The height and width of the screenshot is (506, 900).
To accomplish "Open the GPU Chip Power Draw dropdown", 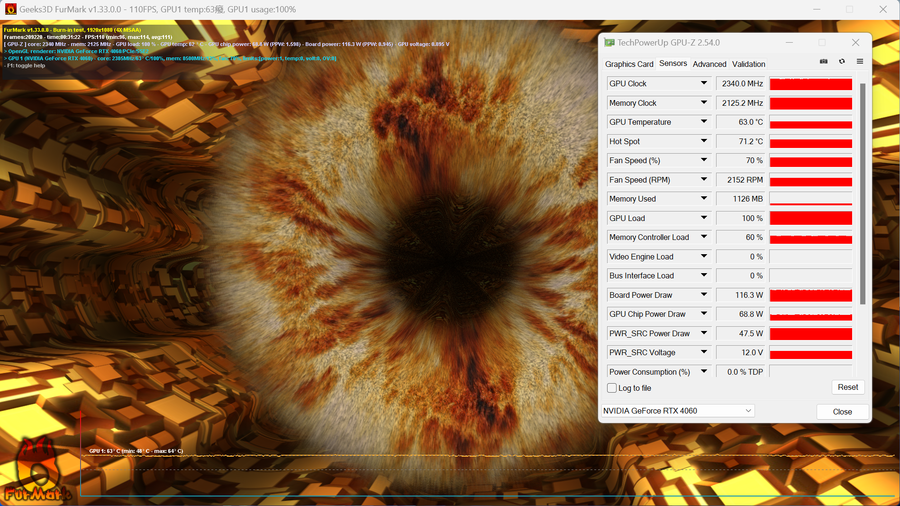I will point(704,314).
